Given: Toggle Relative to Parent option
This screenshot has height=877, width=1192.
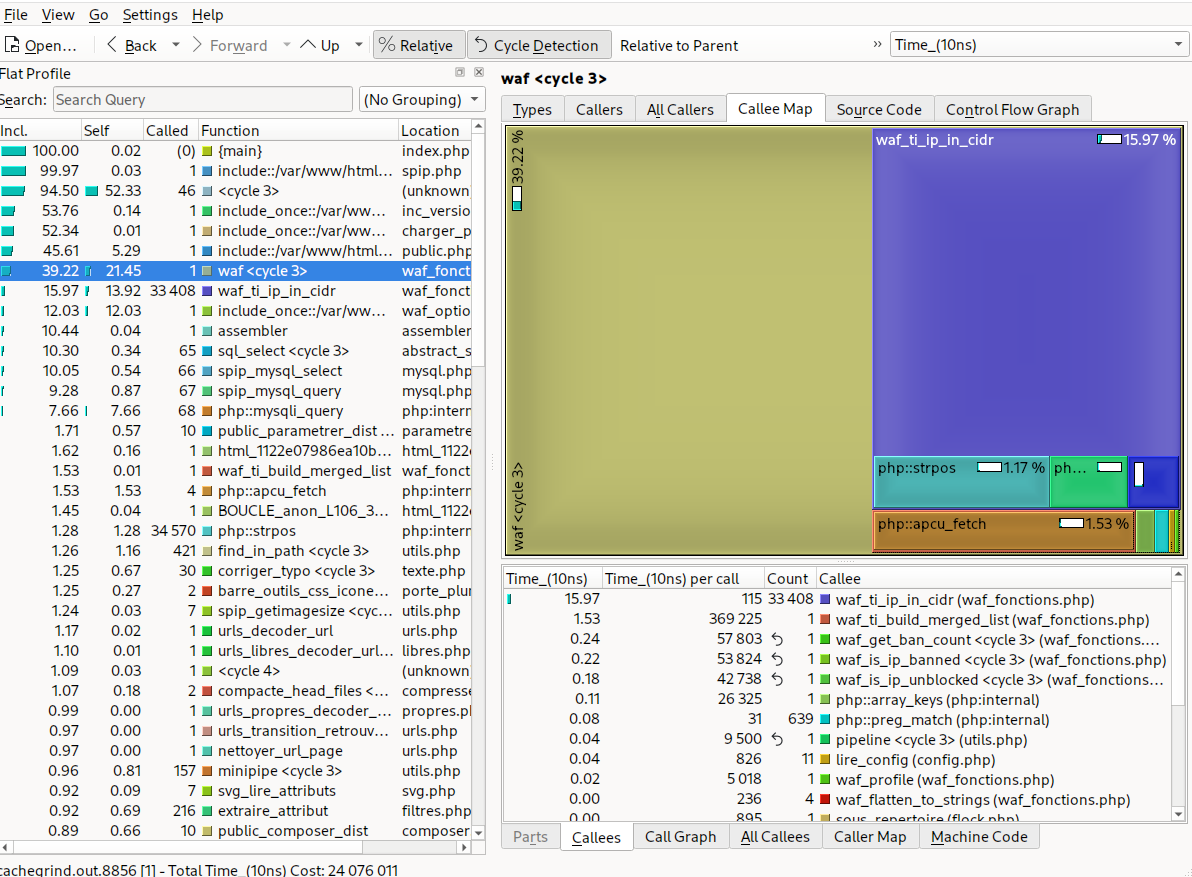Looking at the screenshot, I should point(679,45).
